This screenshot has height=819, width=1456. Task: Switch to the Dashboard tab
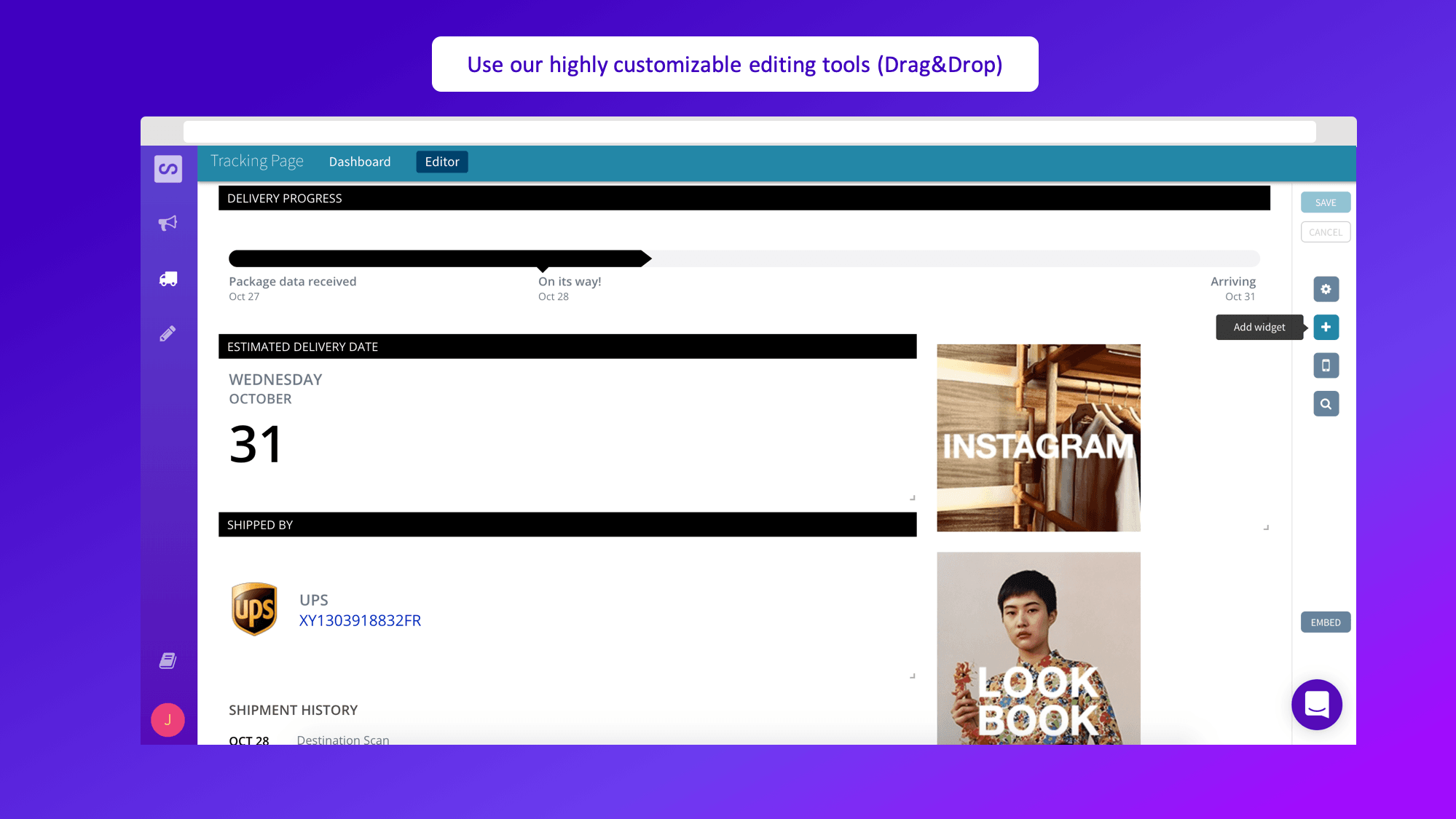[x=359, y=161]
